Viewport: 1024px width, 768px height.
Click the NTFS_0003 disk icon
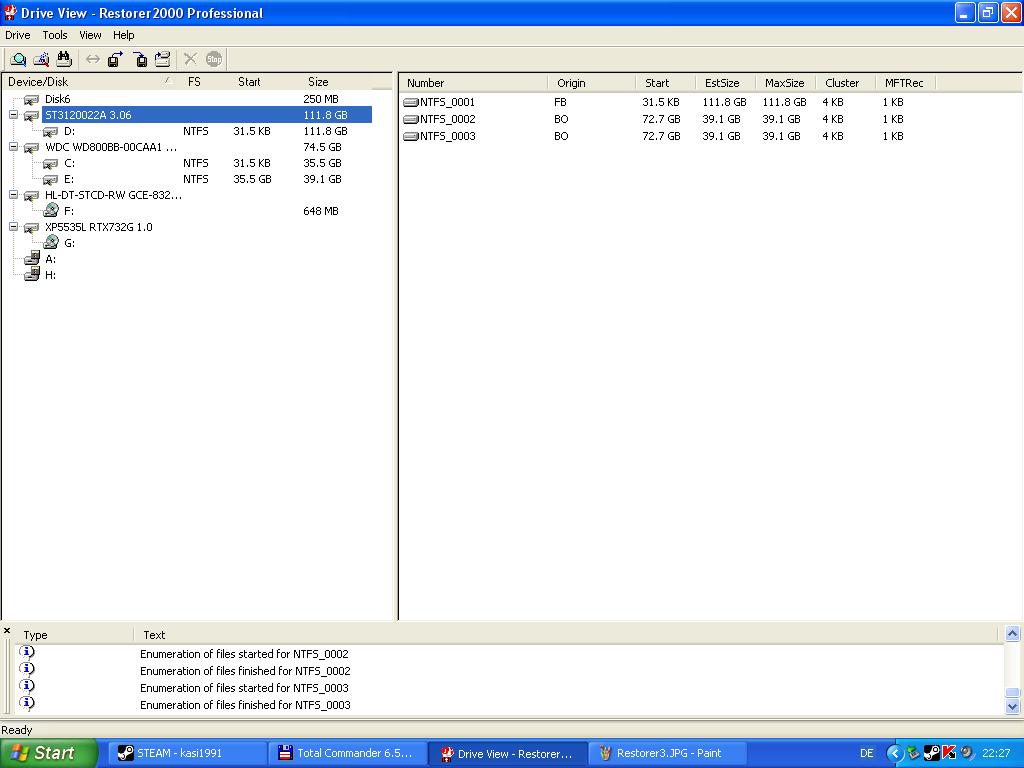click(411, 136)
